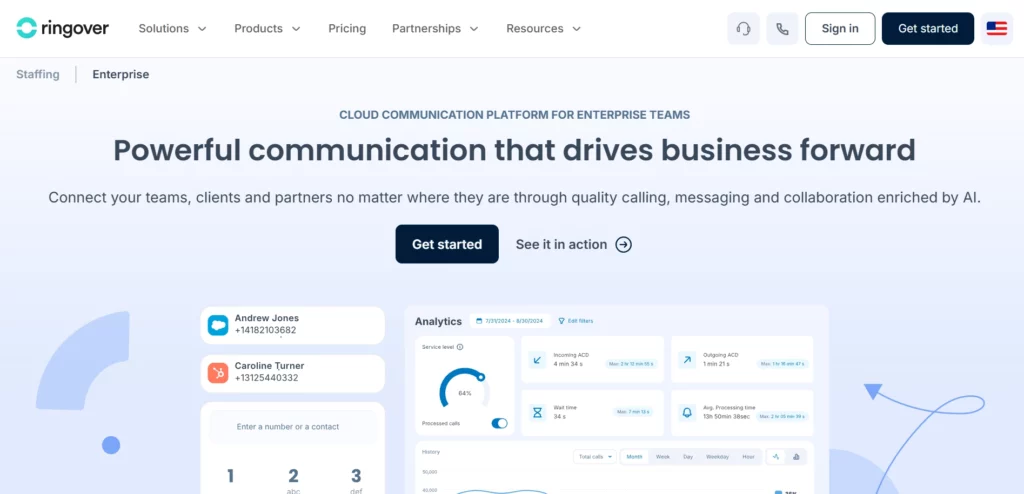Click the HubSpot icon beside Caroline Turner

pyautogui.click(x=218, y=372)
